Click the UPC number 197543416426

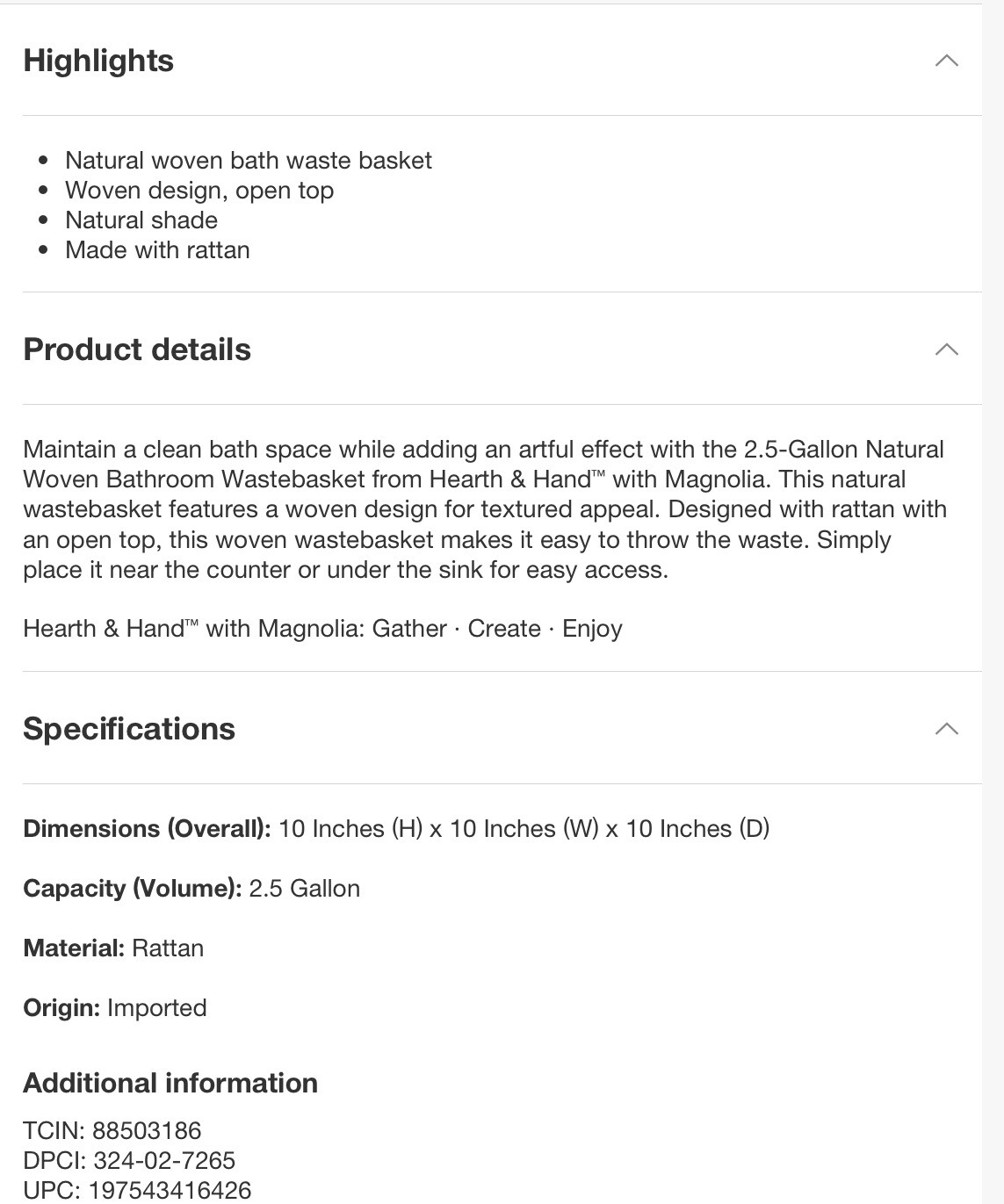pyautogui.click(x=170, y=1190)
